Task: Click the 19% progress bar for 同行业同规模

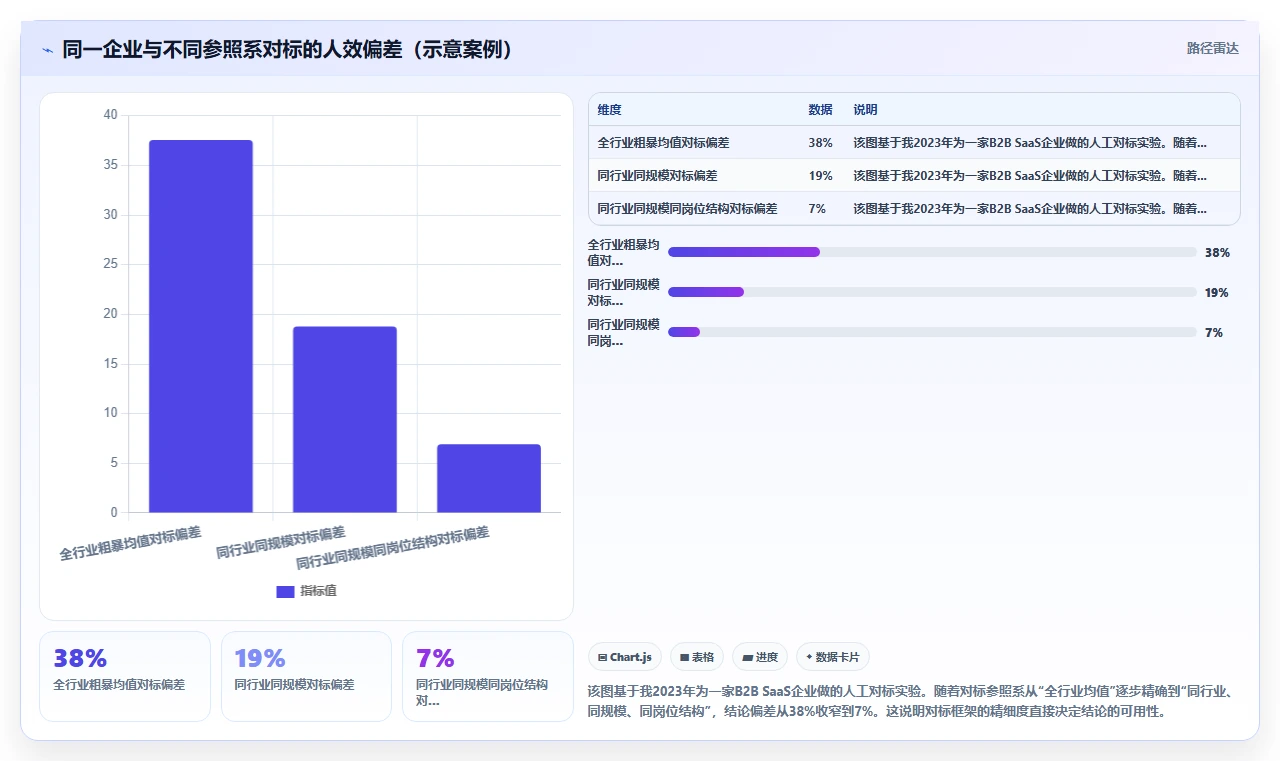Action: [932, 292]
